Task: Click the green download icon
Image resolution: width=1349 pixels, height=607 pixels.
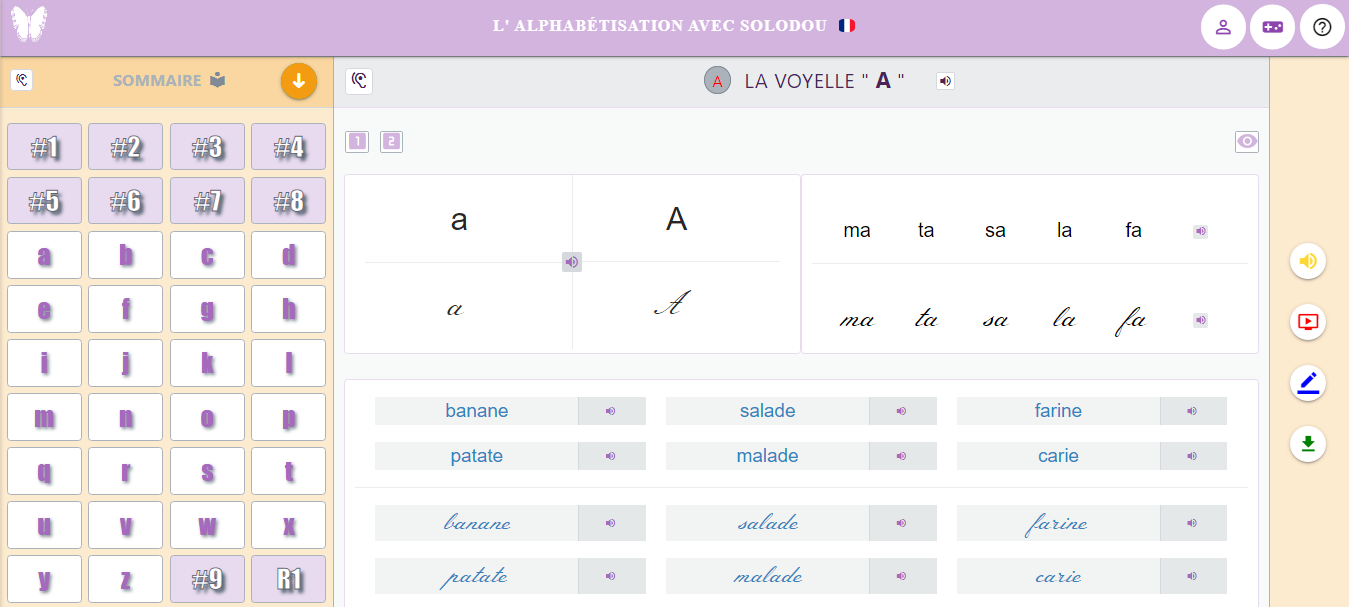Action: click(1308, 443)
